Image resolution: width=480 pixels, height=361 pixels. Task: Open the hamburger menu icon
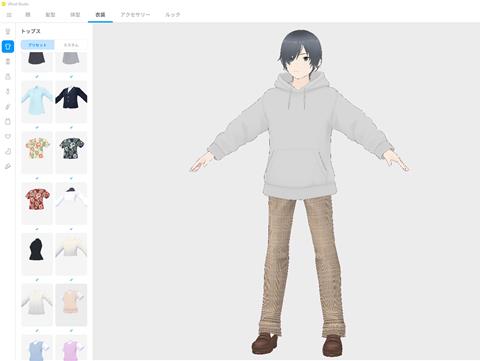(x=9, y=15)
